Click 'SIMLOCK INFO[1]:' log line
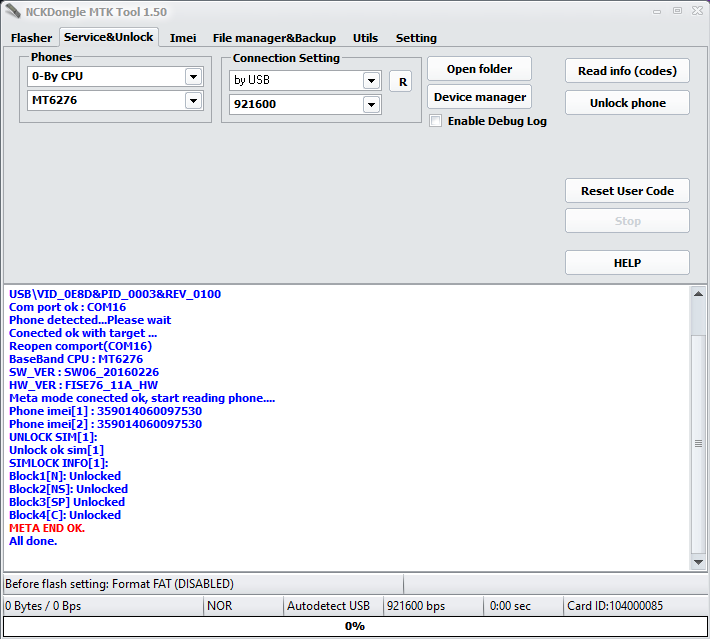 pos(59,463)
